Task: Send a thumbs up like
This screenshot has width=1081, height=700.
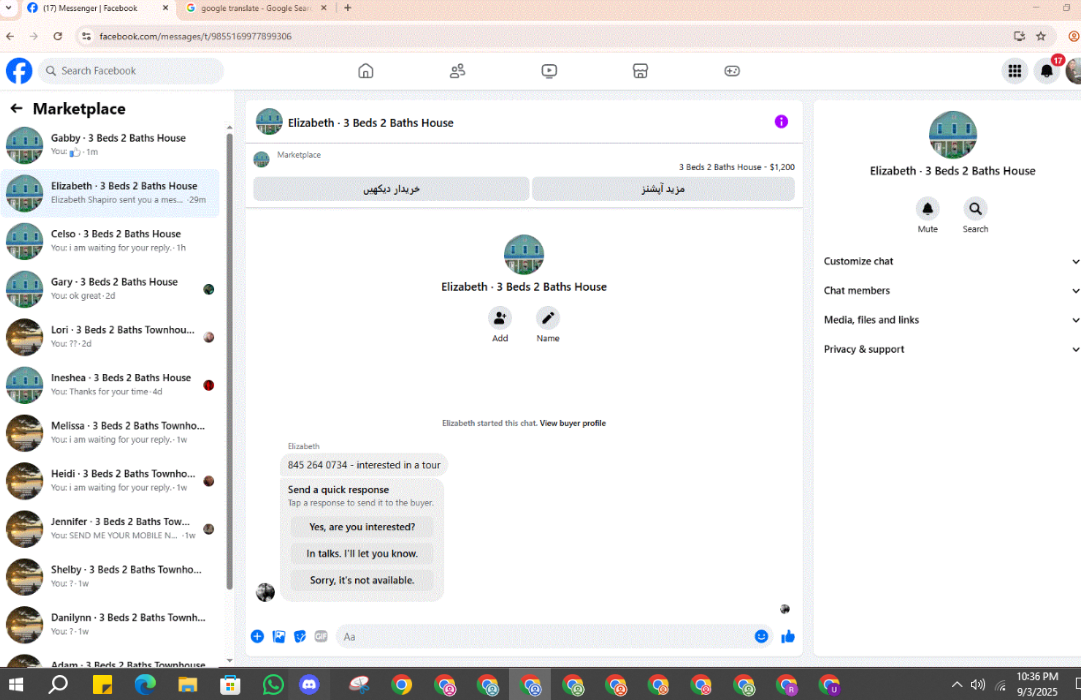Action: [x=788, y=637]
